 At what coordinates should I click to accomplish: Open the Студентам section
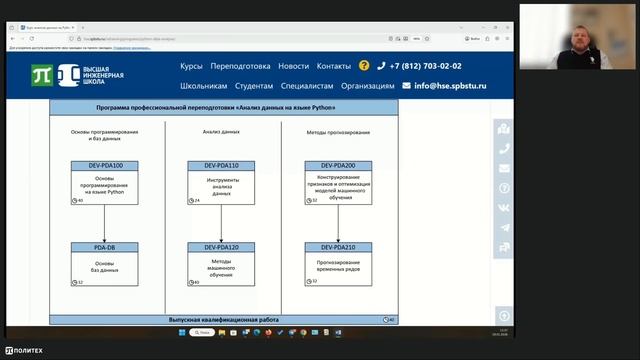click(253, 86)
